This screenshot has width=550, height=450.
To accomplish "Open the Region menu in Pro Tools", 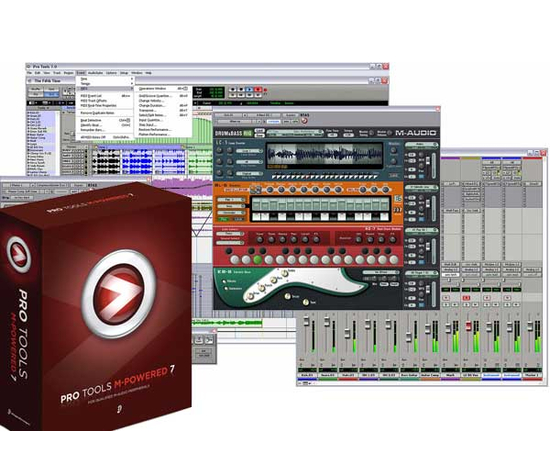I will 68,73.
